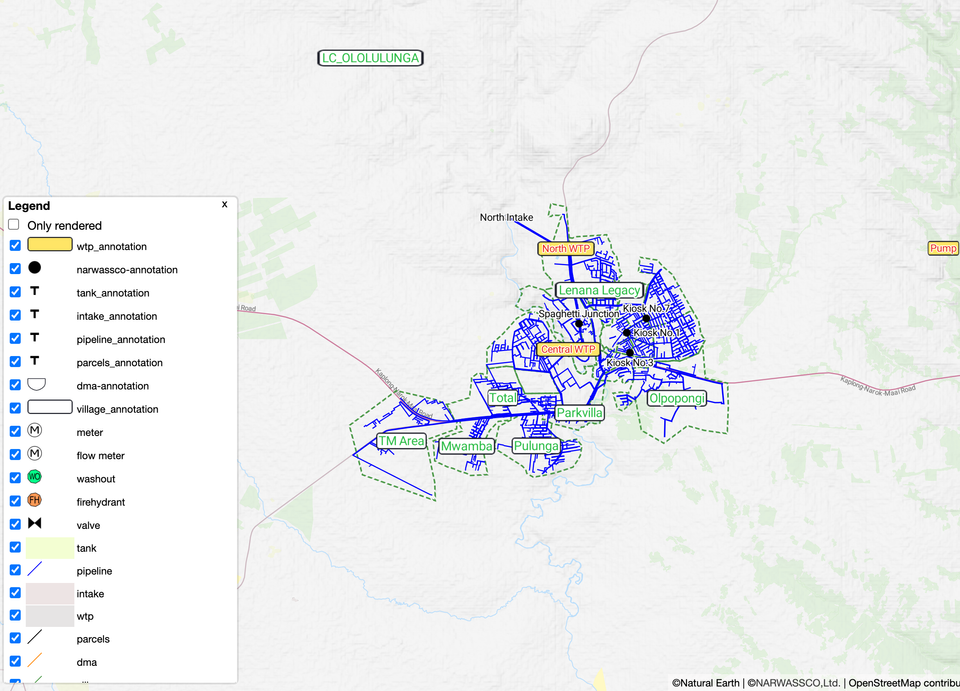960x691 pixels.
Task: Hide the village_annotation layer
Action: [14, 408]
